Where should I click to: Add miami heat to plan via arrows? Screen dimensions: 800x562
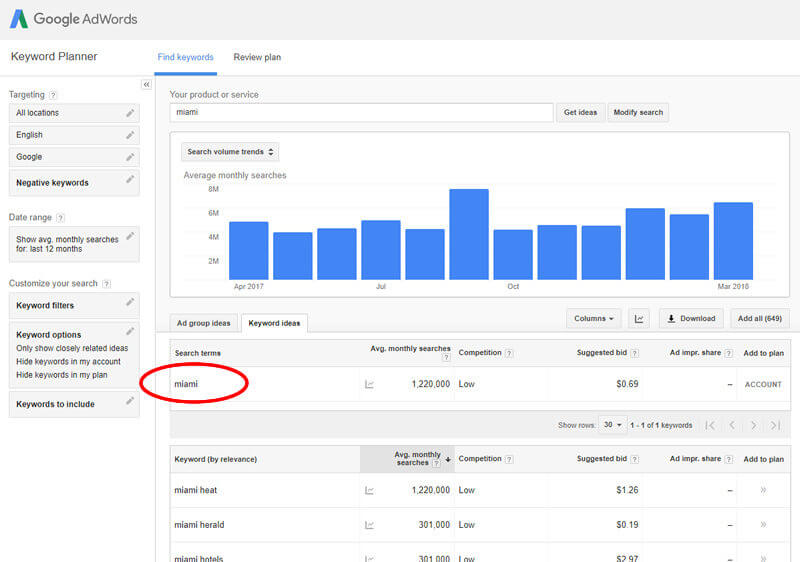tap(763, 490)
